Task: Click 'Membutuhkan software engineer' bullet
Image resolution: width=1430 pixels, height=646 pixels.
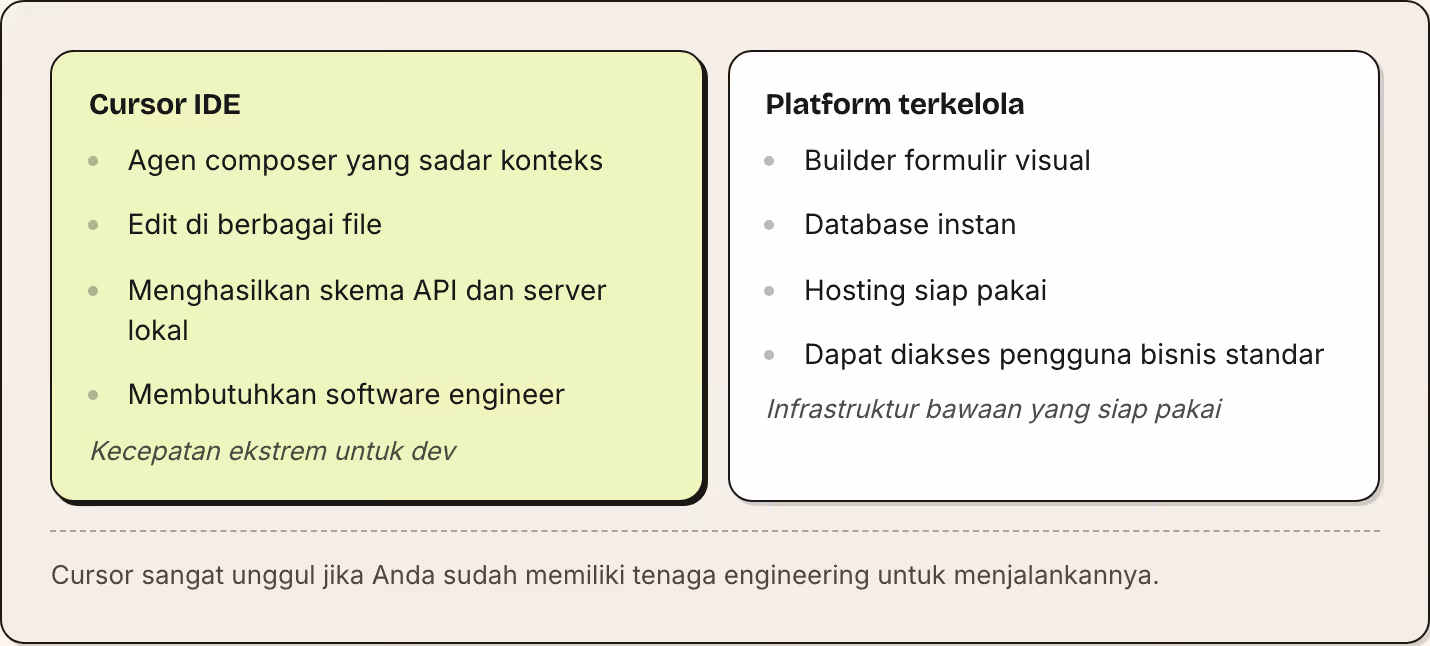Action: point(346,394)
